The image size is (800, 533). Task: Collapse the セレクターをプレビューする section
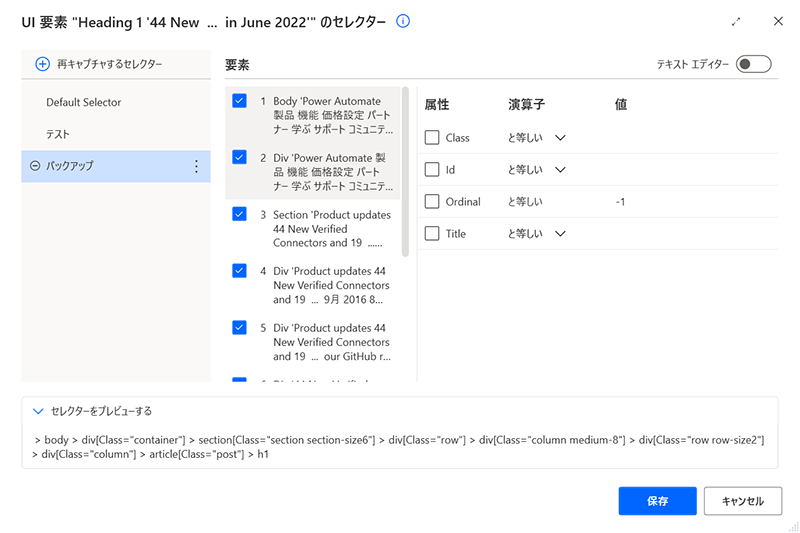pos(39,411)
